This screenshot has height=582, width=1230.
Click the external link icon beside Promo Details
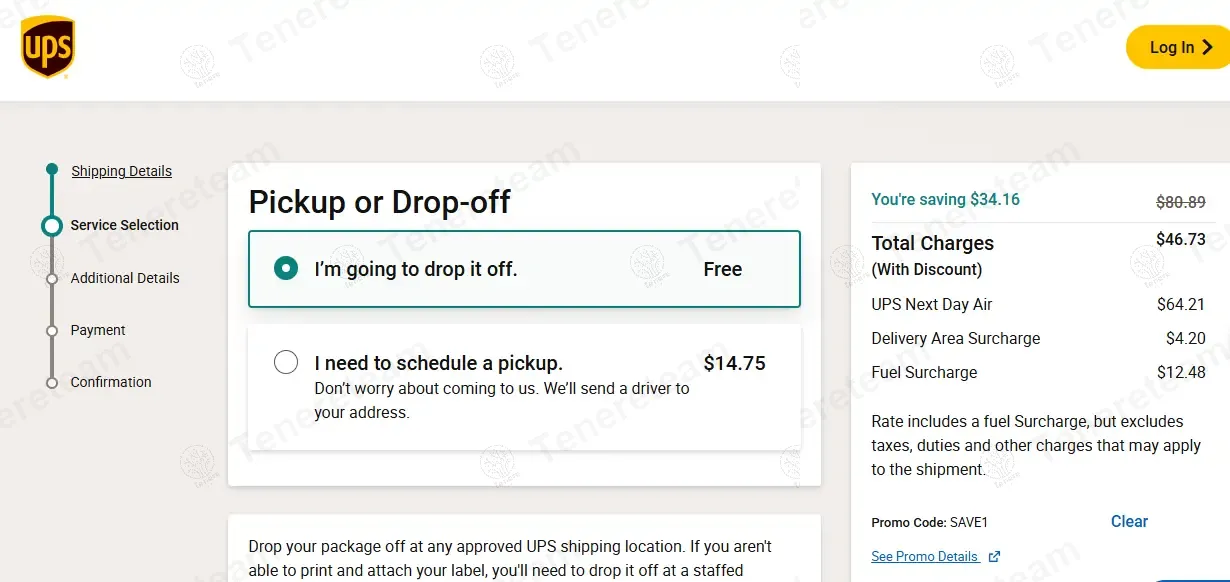tap(994, 557)
